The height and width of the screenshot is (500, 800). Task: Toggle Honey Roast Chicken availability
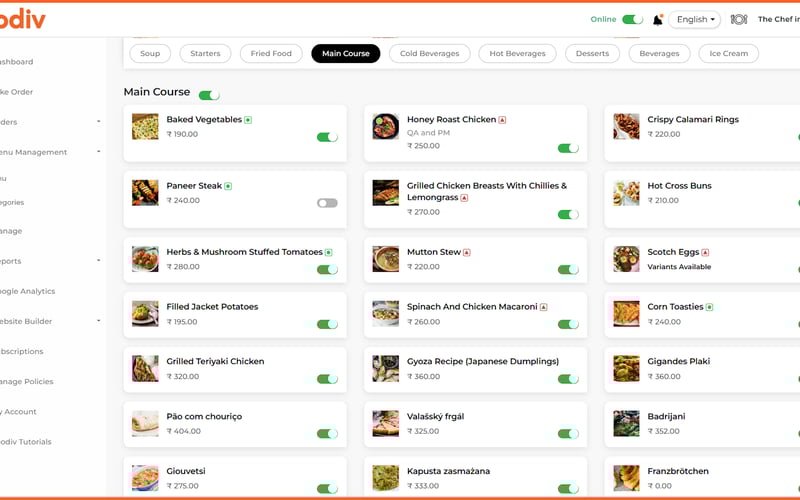coord(568,148)
